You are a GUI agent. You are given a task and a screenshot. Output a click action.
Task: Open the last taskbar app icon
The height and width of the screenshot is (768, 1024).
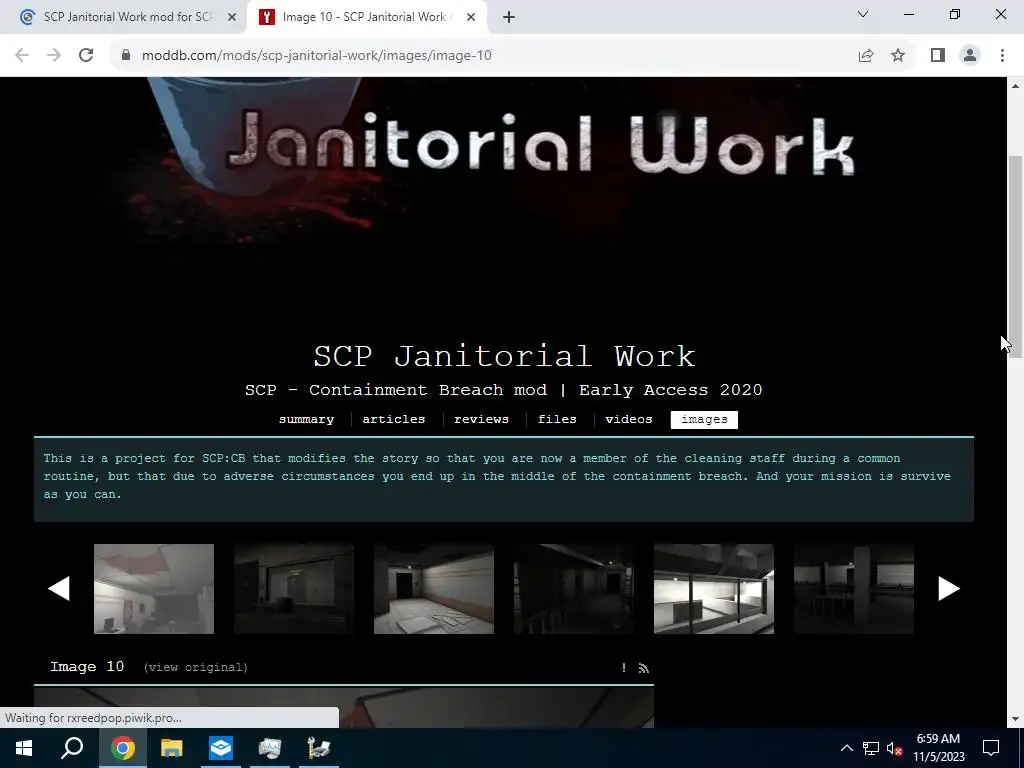pyautogui.click(x=319, y=748)
